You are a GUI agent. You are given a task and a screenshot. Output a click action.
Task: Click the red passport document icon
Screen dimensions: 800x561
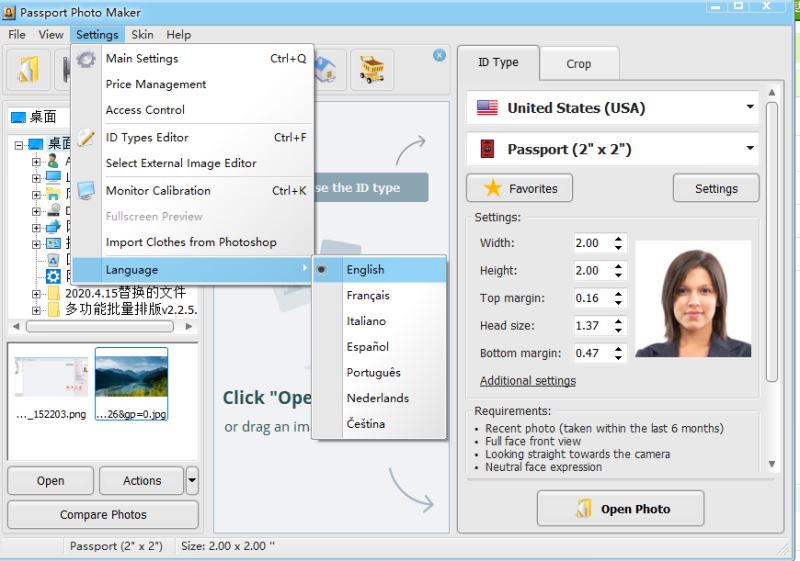(487, 149)
